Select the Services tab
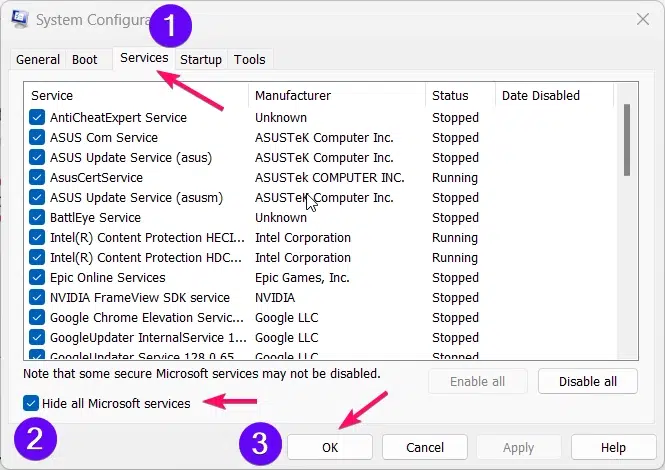The width and height of the screenshot is (665, 470). pyautogui.click(x=144, y=58)
